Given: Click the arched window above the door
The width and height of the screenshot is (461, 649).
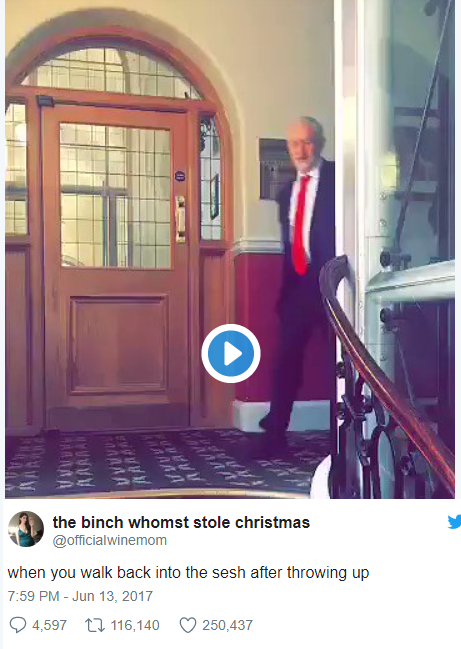Looking at the screenshot, I should click(115, 74).
